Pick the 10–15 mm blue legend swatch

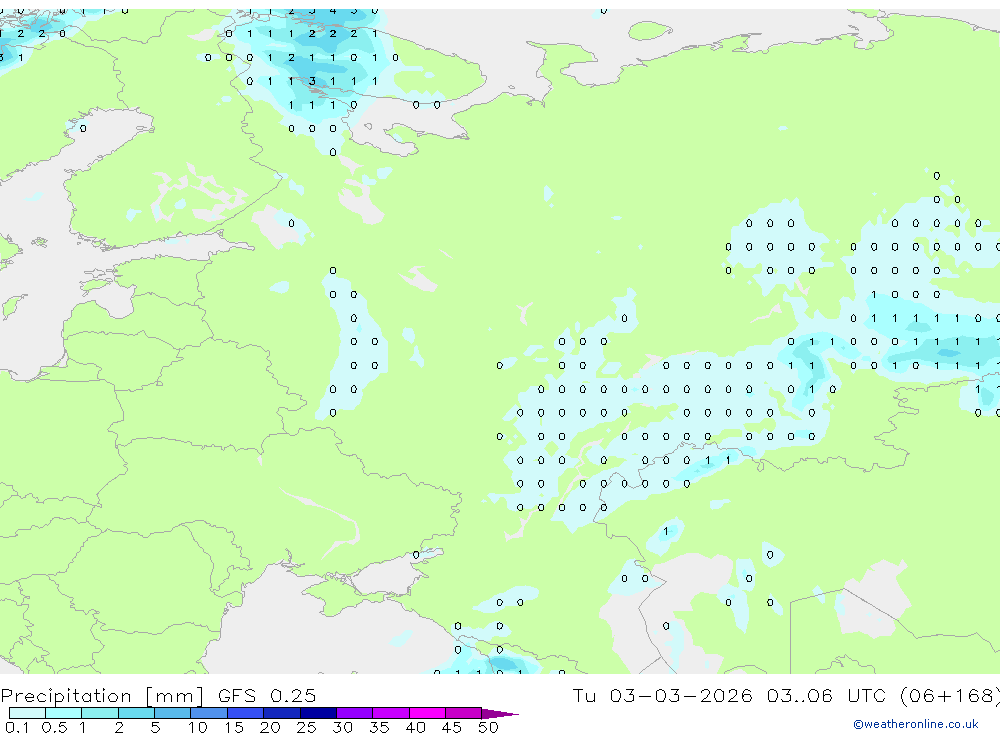(x=209, y=713)
